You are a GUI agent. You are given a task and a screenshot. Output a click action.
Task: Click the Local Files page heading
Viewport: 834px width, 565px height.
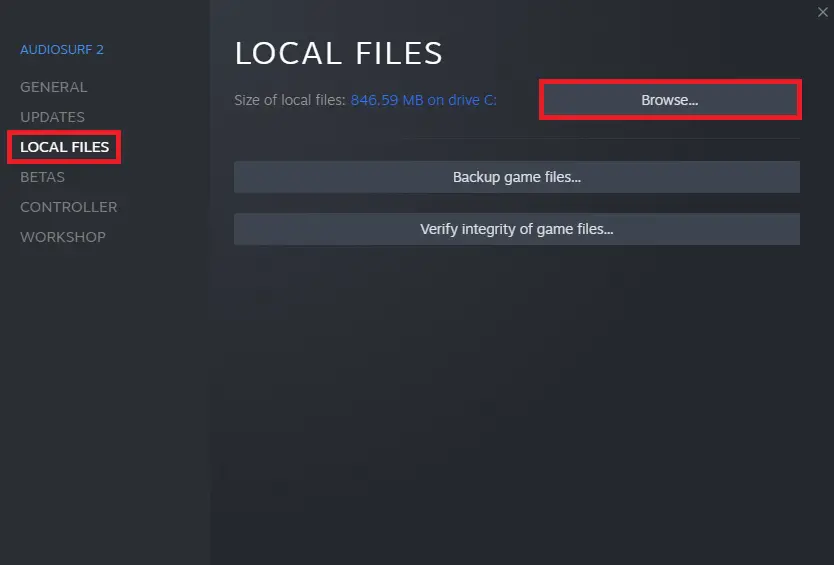click(338, 53)
